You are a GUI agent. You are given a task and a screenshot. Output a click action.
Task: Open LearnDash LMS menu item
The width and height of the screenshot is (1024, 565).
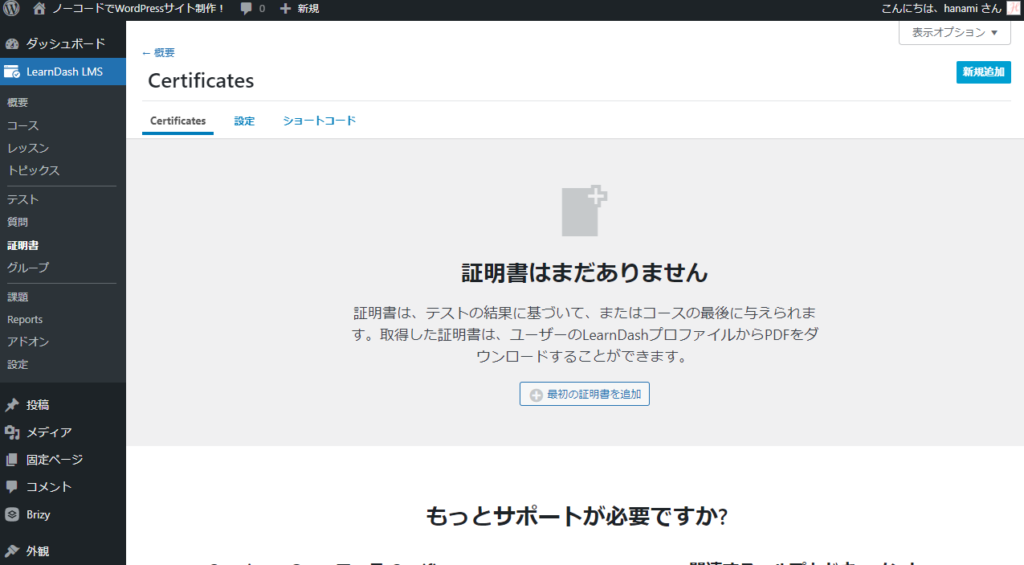tap(63, 72)
